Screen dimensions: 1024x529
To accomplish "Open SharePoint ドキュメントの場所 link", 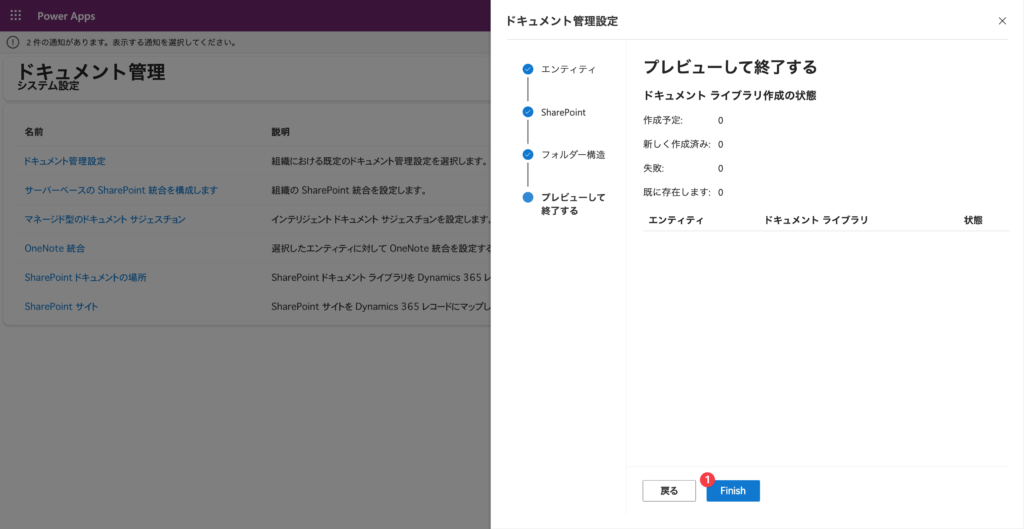I will (86, 277).
